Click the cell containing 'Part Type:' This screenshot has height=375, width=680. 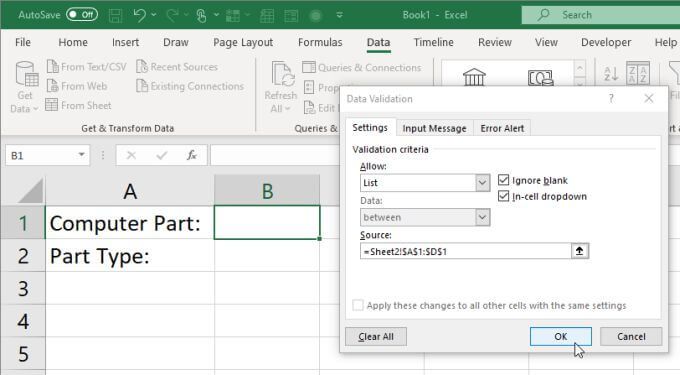coord(130,256)
